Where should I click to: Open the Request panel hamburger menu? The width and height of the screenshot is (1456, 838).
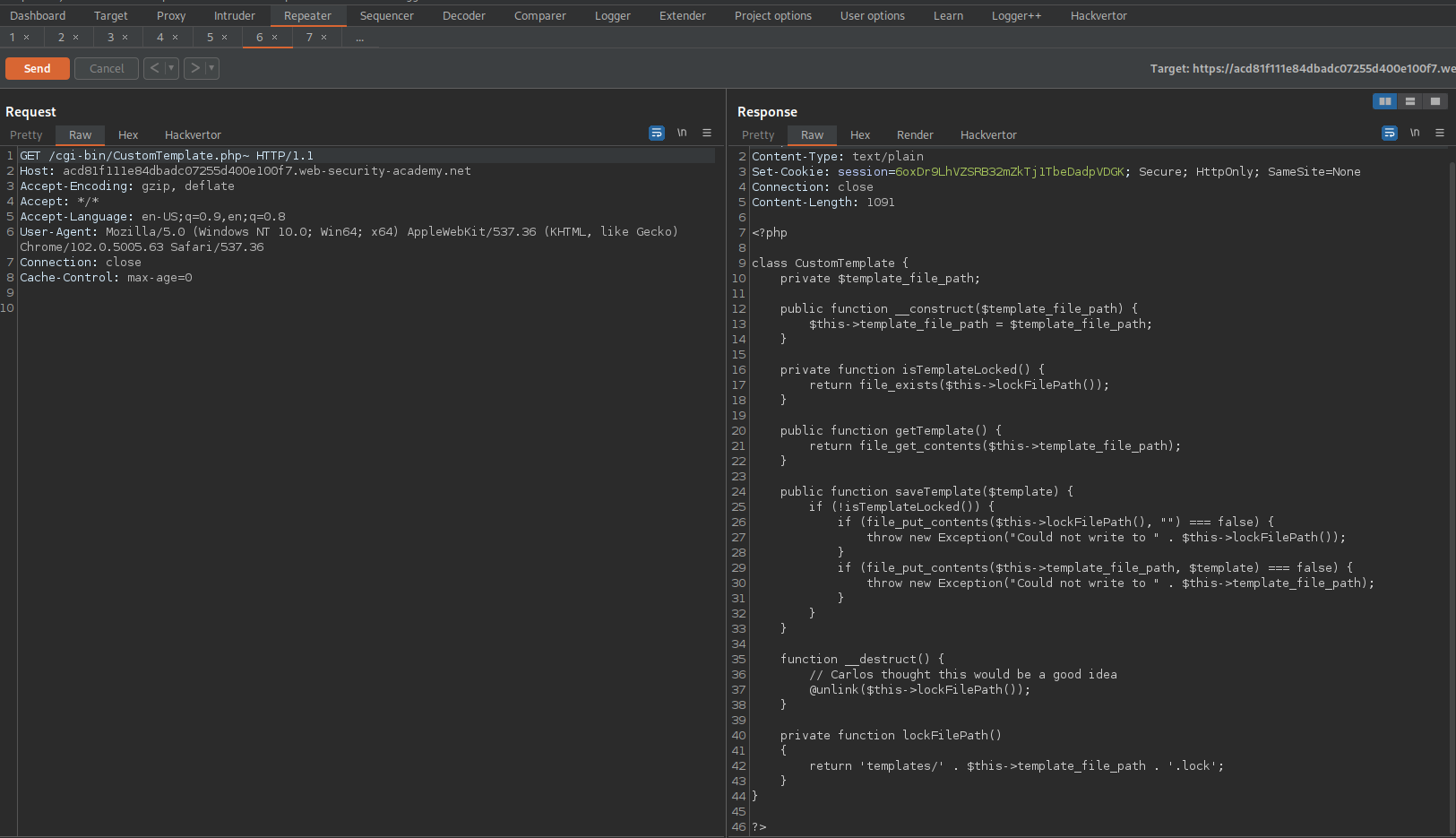tap(707, 133)
